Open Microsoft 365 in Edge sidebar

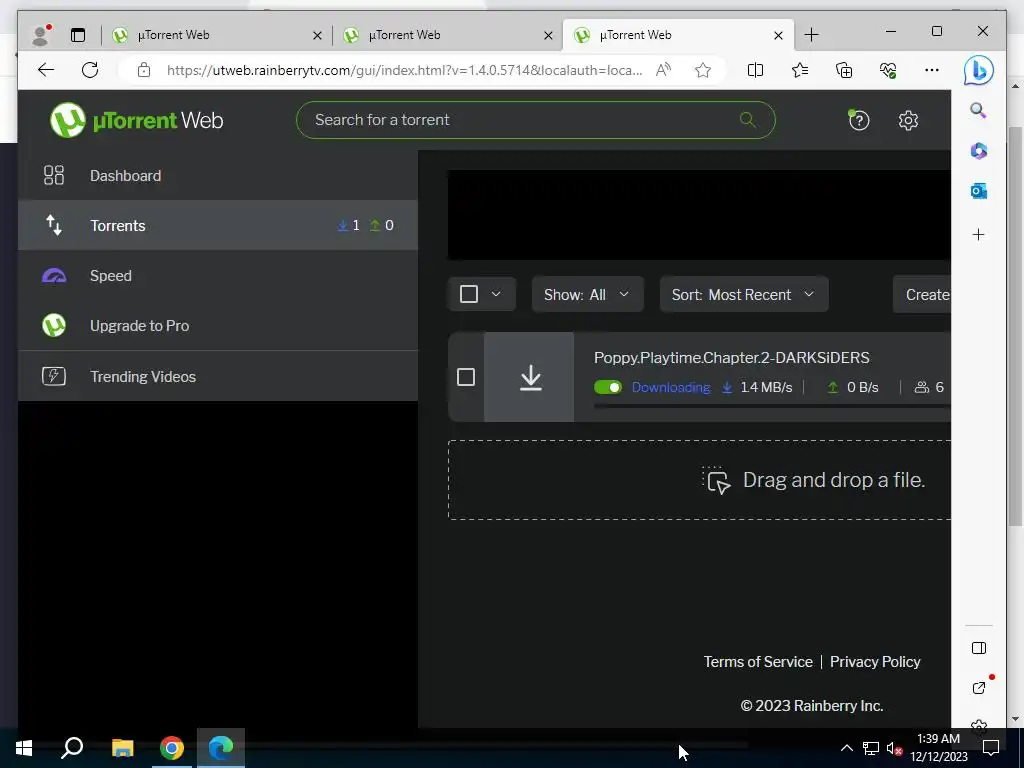click(x=978, y=151)
